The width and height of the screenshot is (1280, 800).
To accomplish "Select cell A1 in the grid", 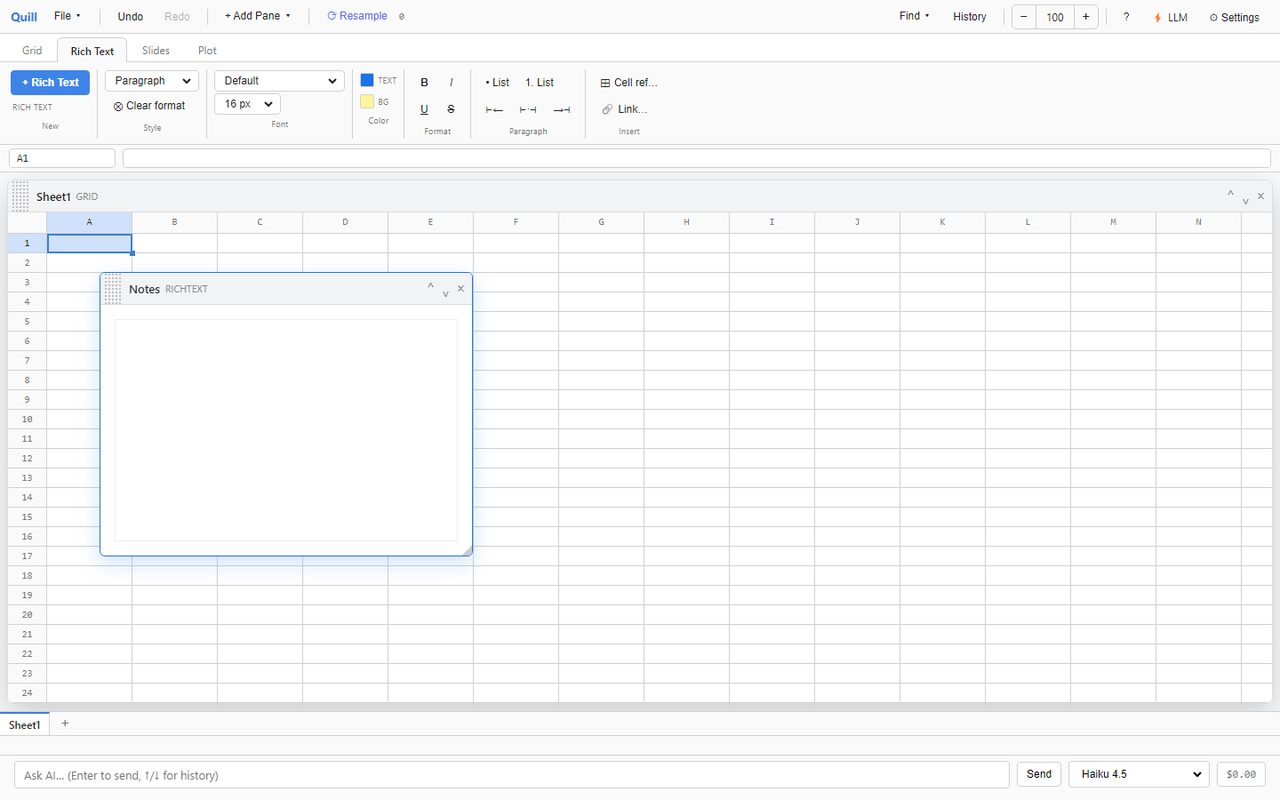I will (89, 243).
